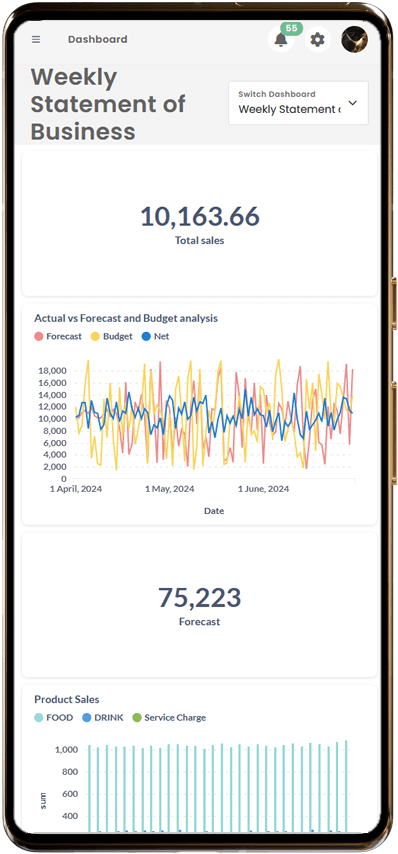Click the Weekly Statement of Business heading
Screen dimensions: 398x854
108,104
